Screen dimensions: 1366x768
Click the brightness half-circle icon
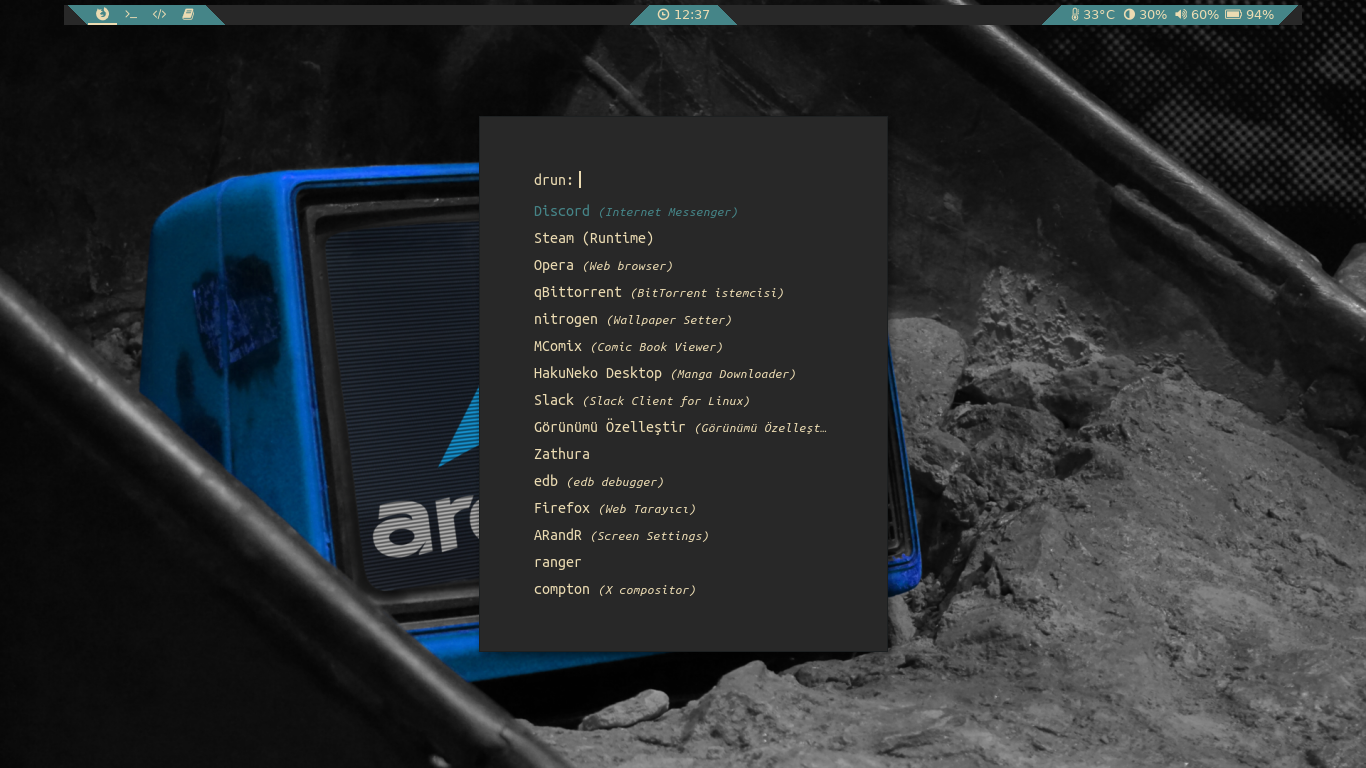1130,15
